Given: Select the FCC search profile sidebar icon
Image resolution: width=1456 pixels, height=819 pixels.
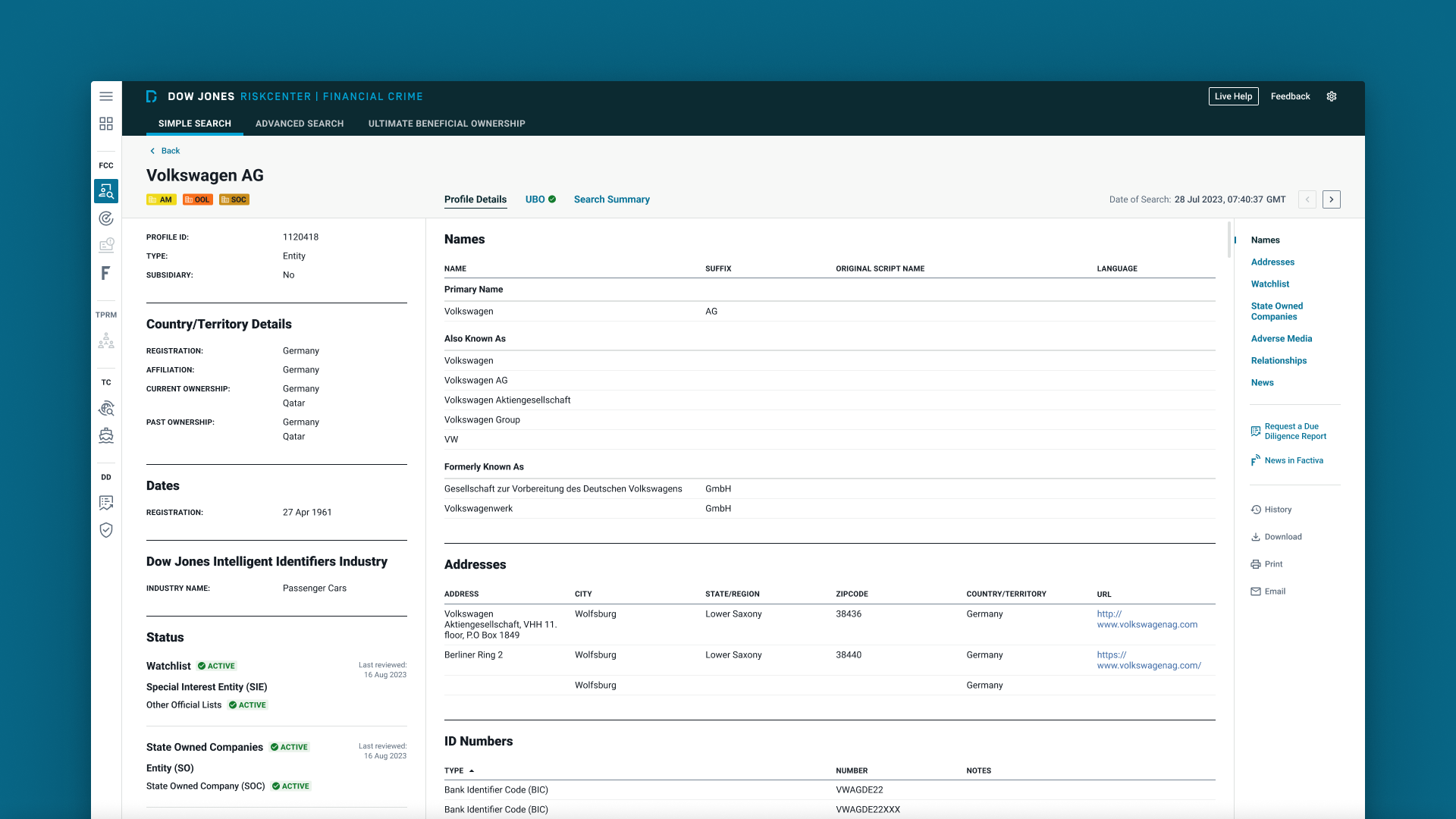Looking at the screenshot, I should coord(106,191).
